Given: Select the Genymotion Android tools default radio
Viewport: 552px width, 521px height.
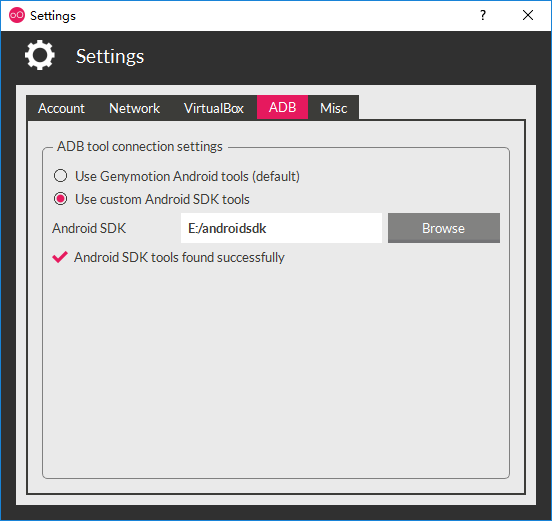Looking at the screenshot, I should coord(61,176).
